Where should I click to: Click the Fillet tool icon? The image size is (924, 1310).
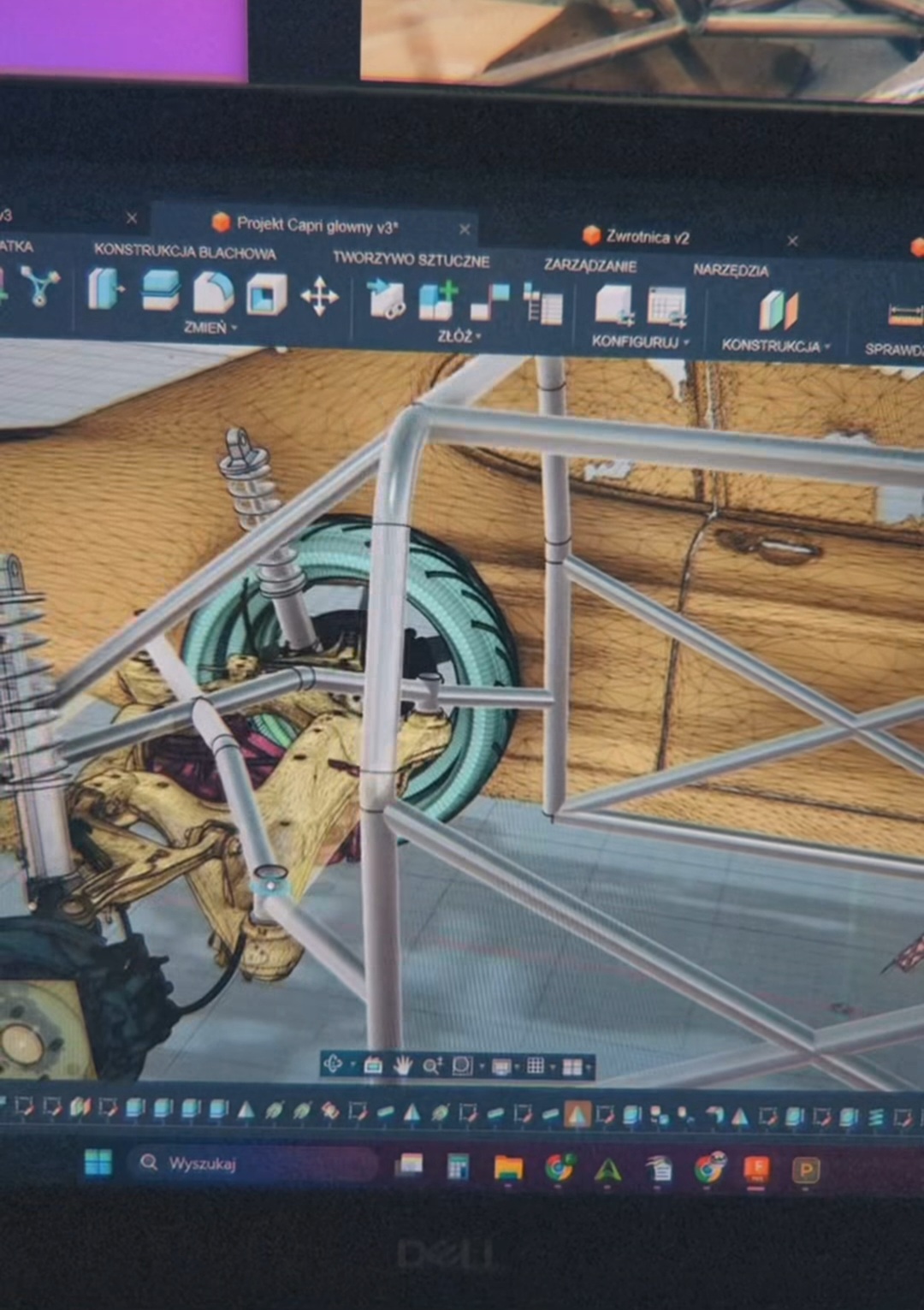[x=213, y=293]
